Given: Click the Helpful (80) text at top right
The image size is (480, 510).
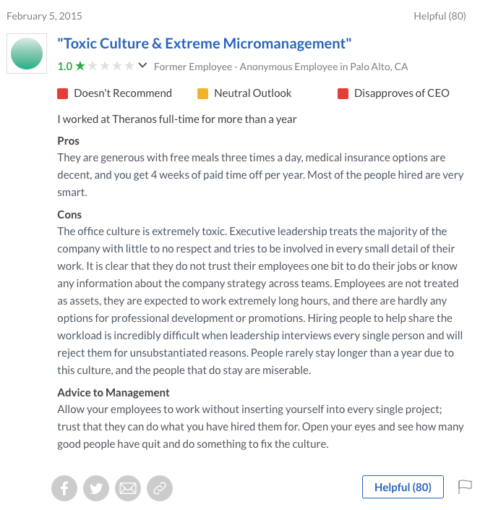Looking at the screenshot, I should pyautogui.click(x=440, y=16).
